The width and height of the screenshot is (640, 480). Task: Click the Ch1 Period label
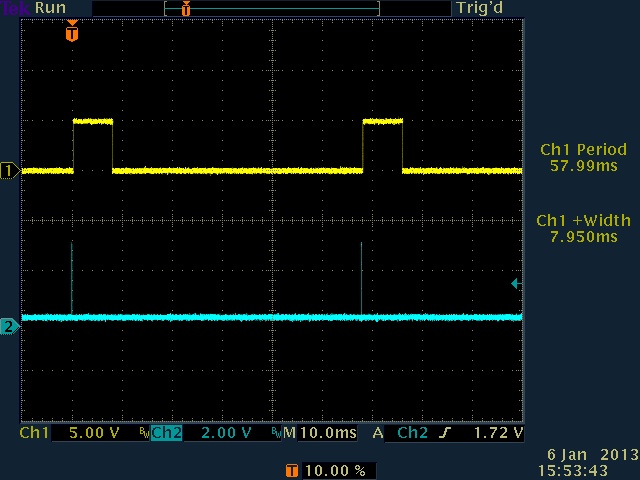tap(583, 149)
